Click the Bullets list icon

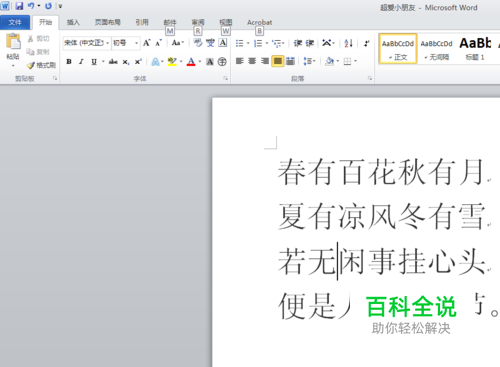coord(239,43)
